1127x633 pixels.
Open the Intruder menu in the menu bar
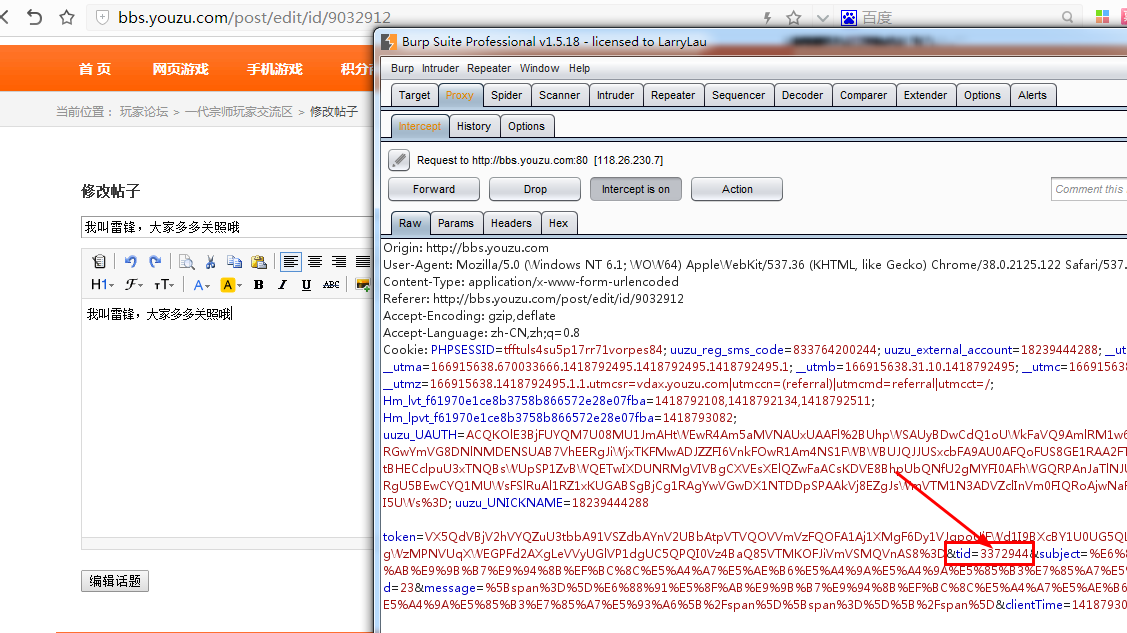[441, 68]
